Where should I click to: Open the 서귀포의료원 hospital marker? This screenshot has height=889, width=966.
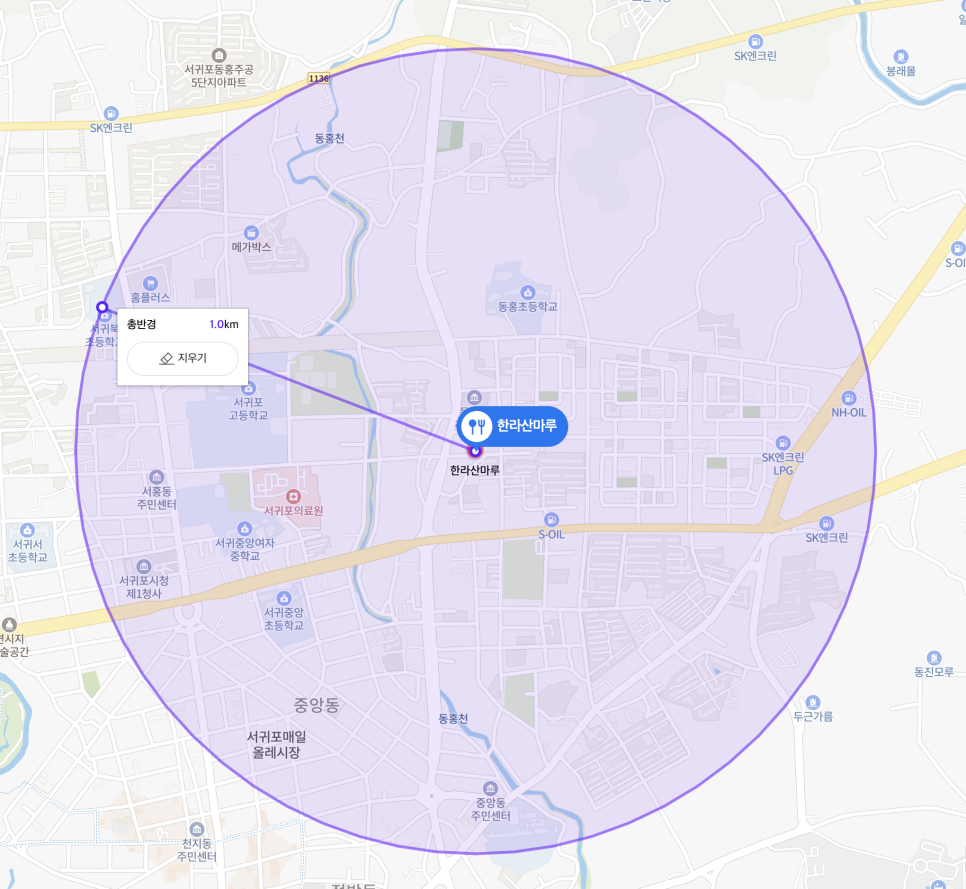(x=293, y=496)
